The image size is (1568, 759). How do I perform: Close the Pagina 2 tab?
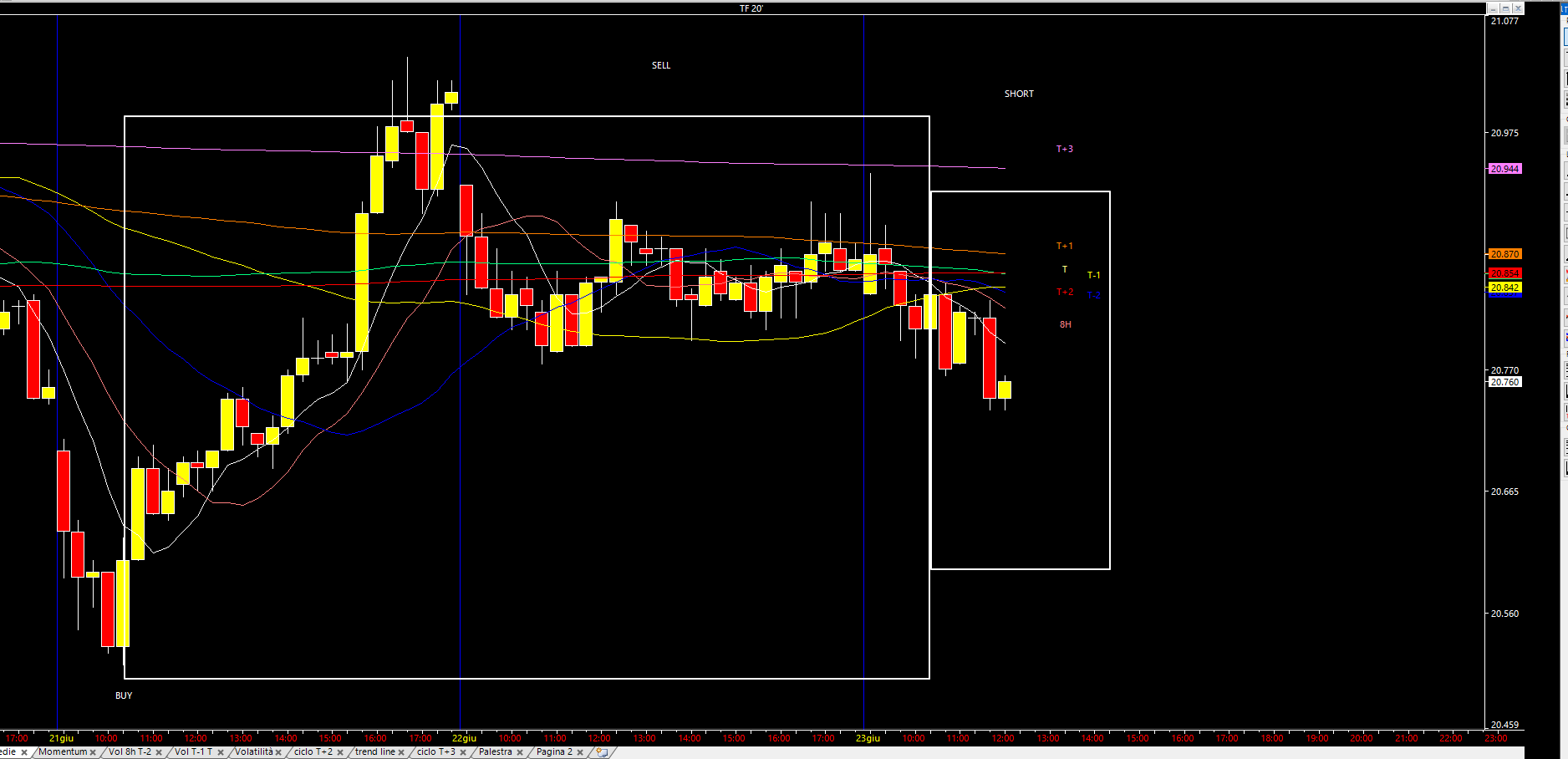tap(580, 753)
